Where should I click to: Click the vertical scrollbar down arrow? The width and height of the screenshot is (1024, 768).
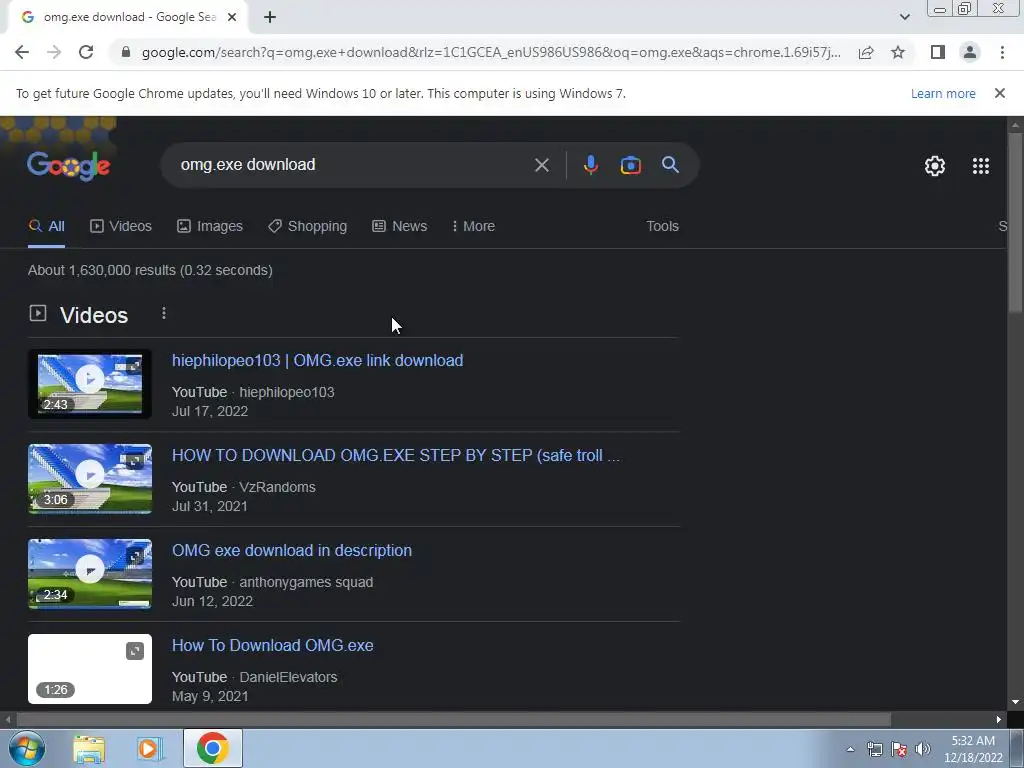click(1015, 702)
